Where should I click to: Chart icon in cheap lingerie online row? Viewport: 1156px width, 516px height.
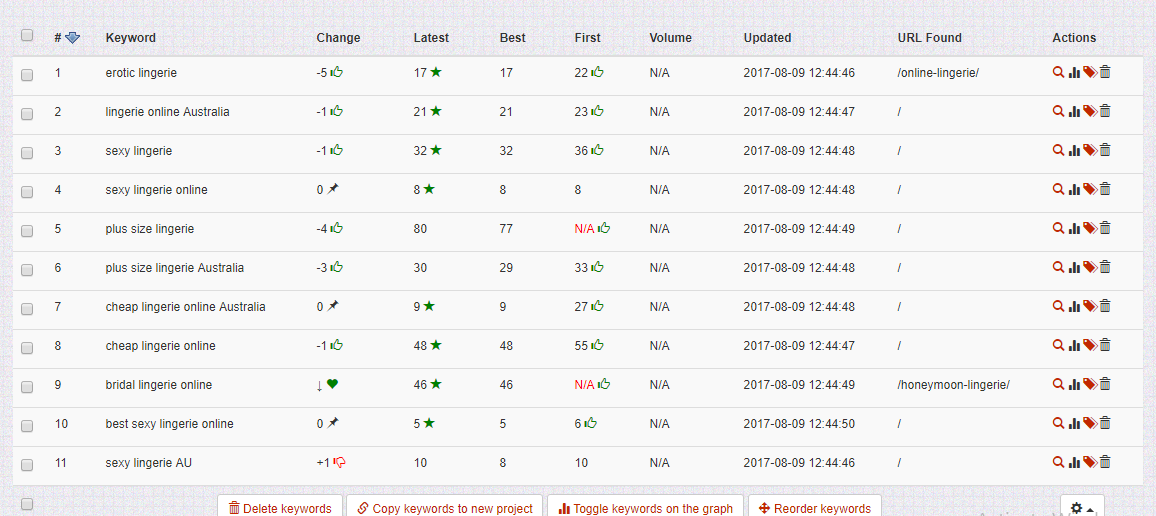click(1074, 345)
